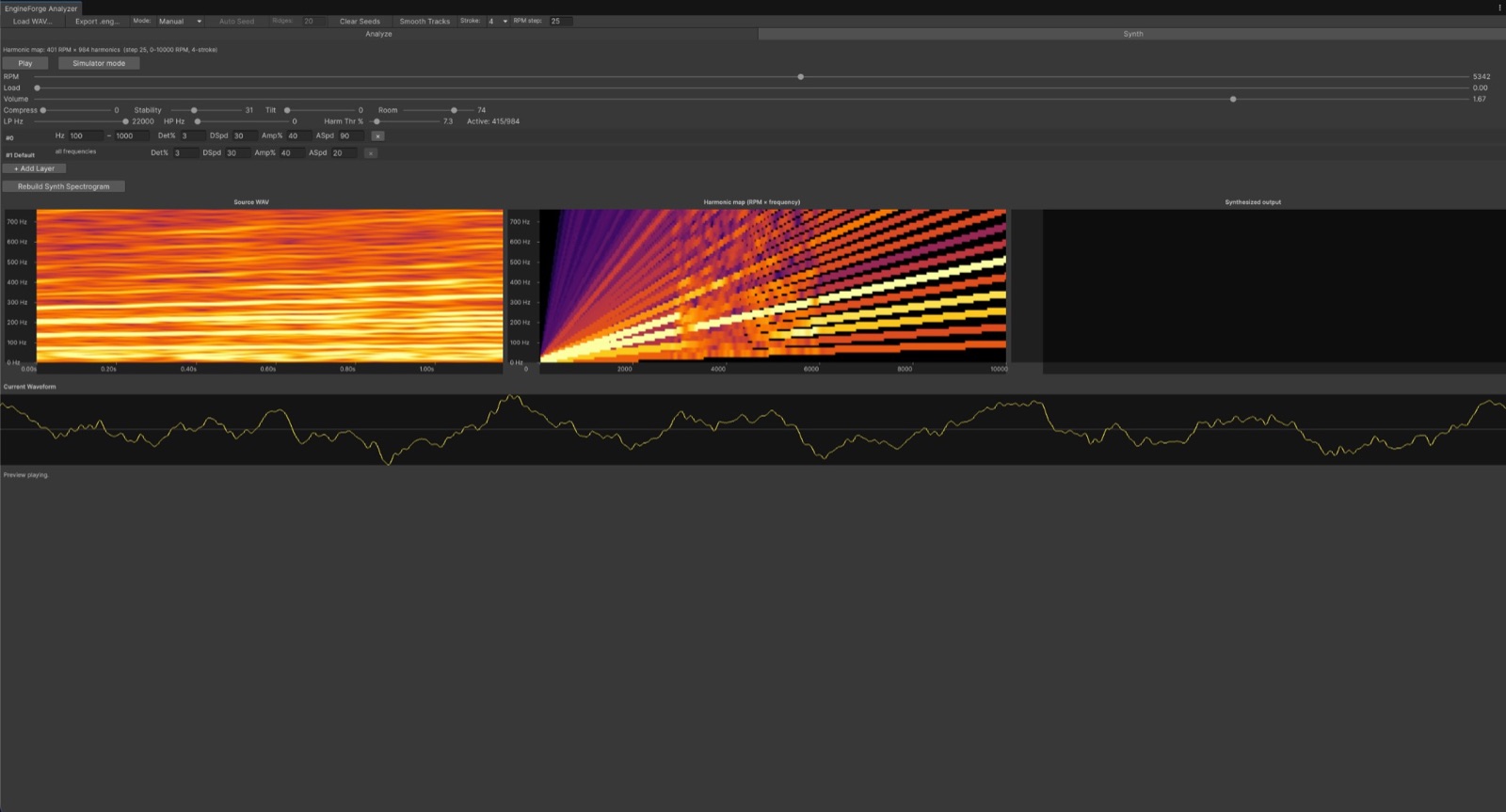Click the Harmonic map plot
The image size is (1506, 812).
pyautogui.click(x=773, y=286)
